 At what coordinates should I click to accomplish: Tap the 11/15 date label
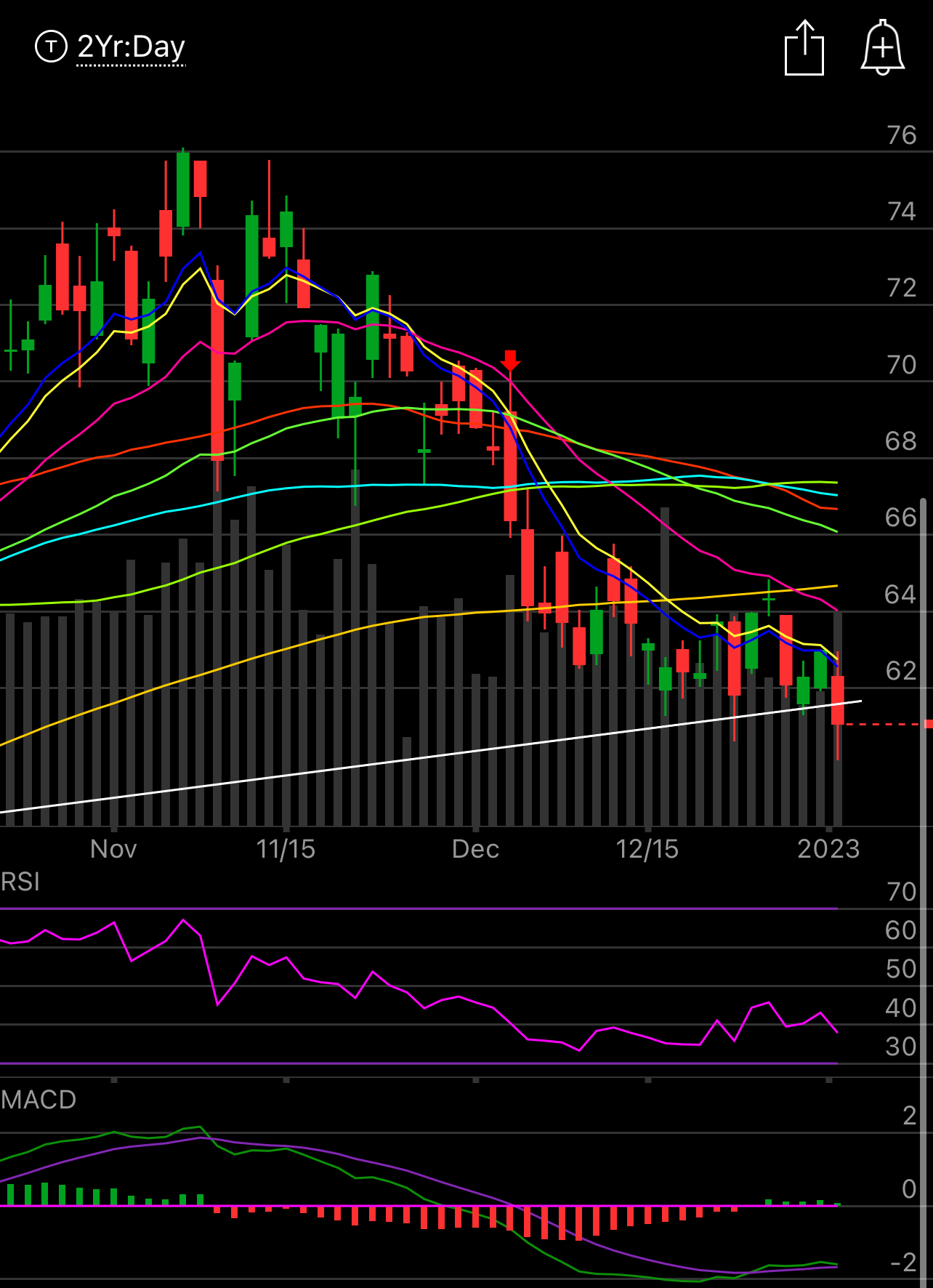point(286,849)
